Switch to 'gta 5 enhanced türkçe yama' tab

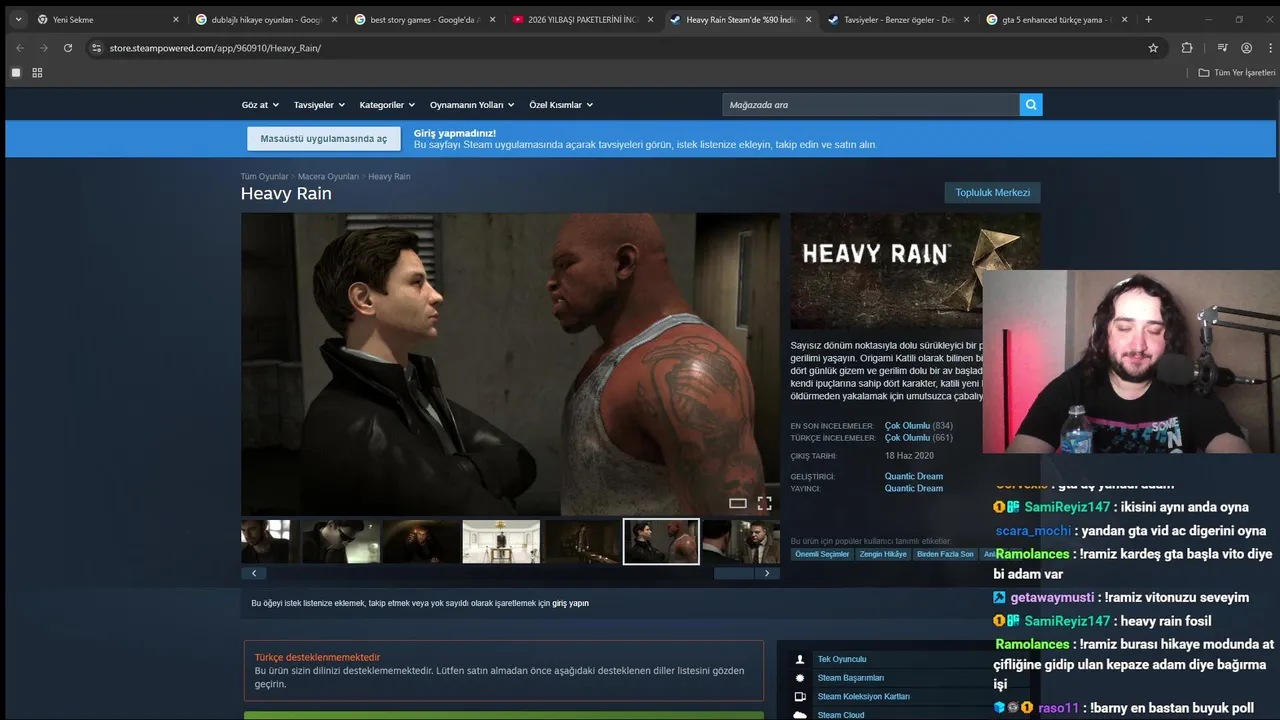pyautogui.click(x=1055, y=19)
